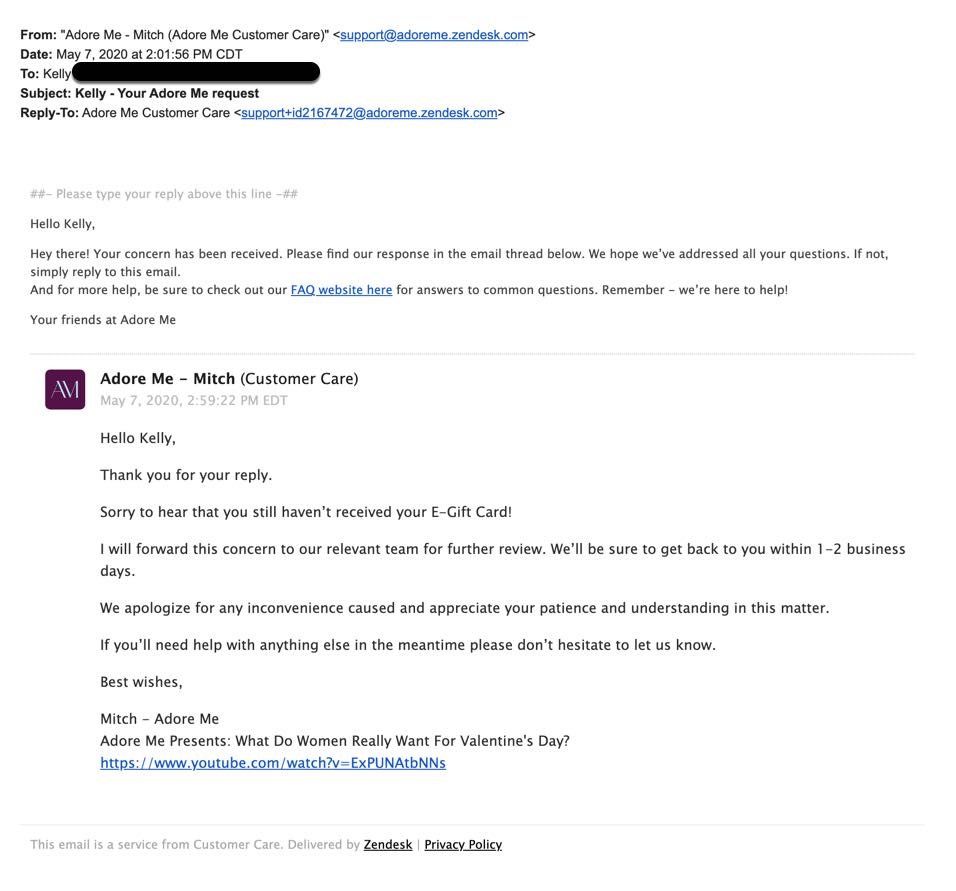956x891 pixels.
Task: Click the "Your friends at Adore Me" sign-off
Action: (103, 320)
